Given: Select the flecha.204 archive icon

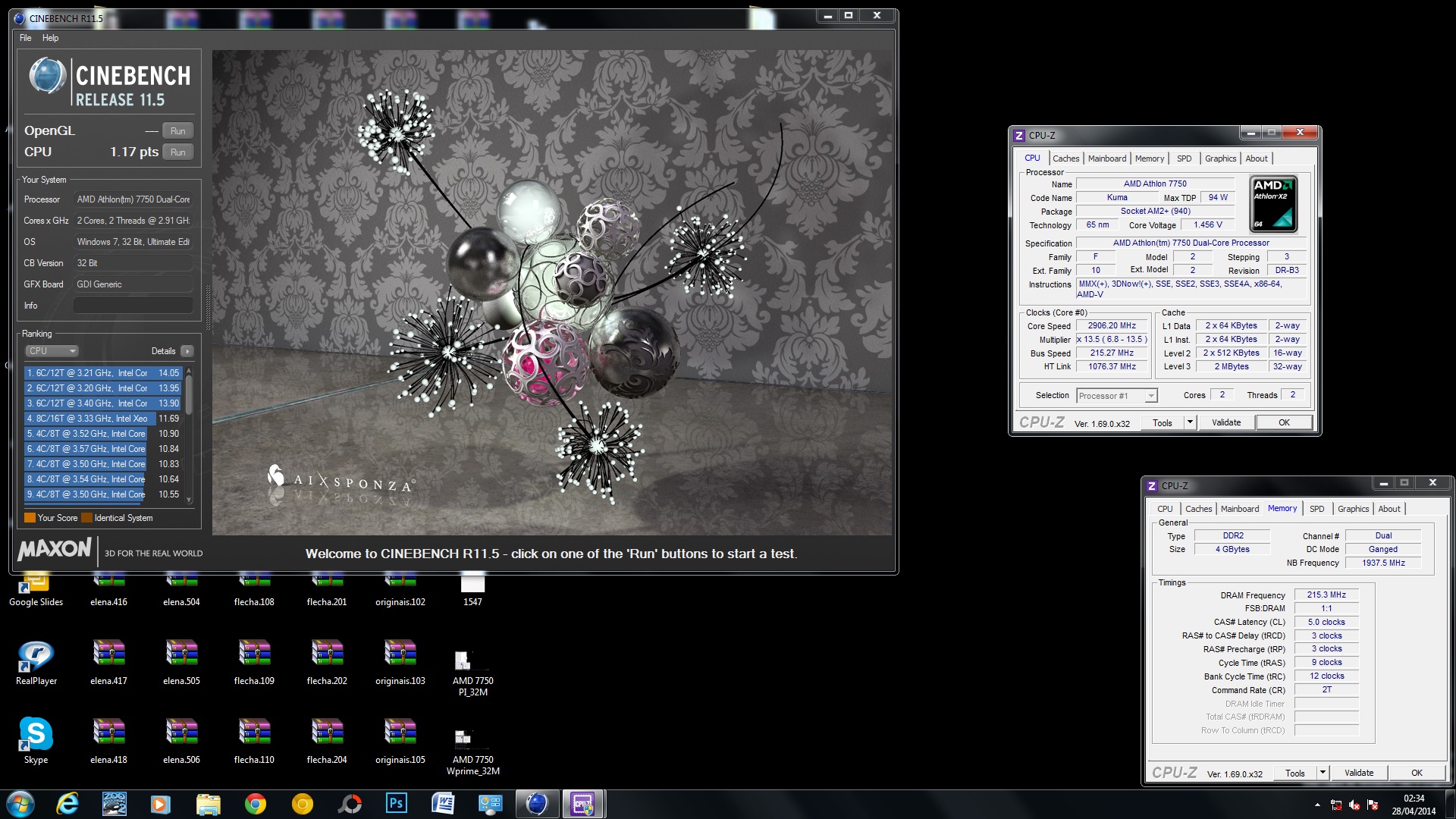Looking at the screenshot, I should [327, 740].
